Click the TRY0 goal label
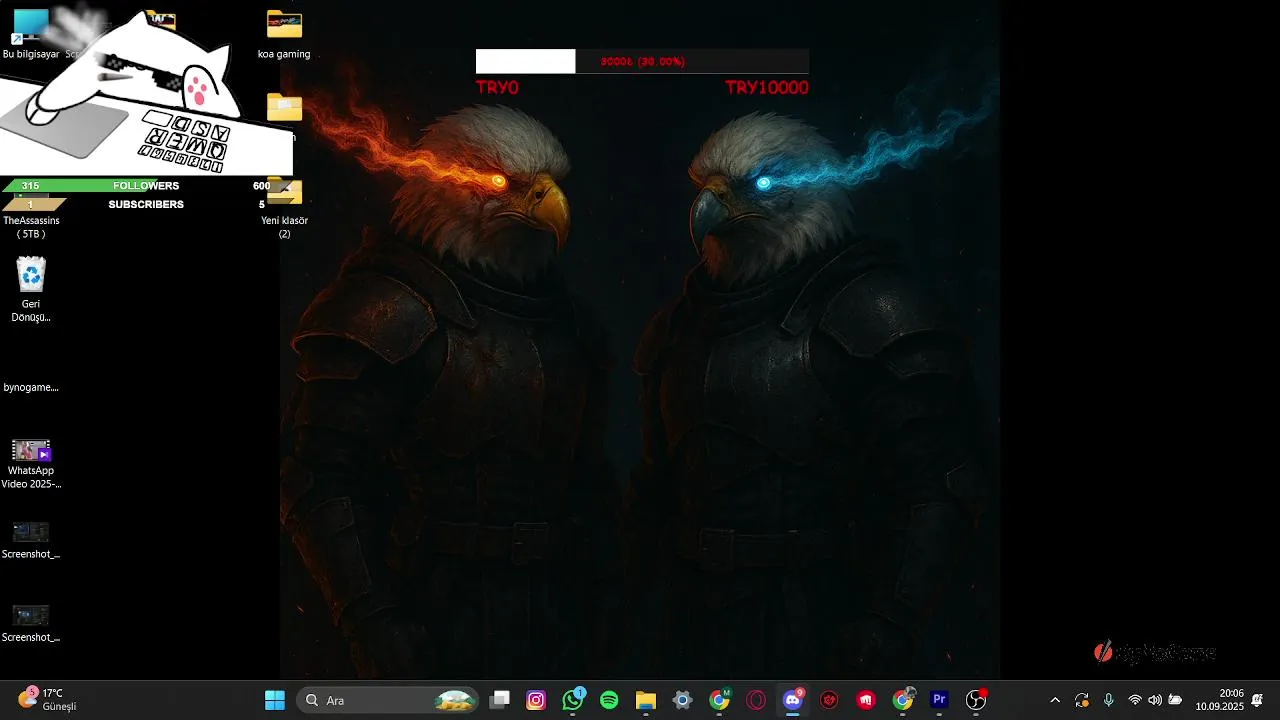 (497, 88)
